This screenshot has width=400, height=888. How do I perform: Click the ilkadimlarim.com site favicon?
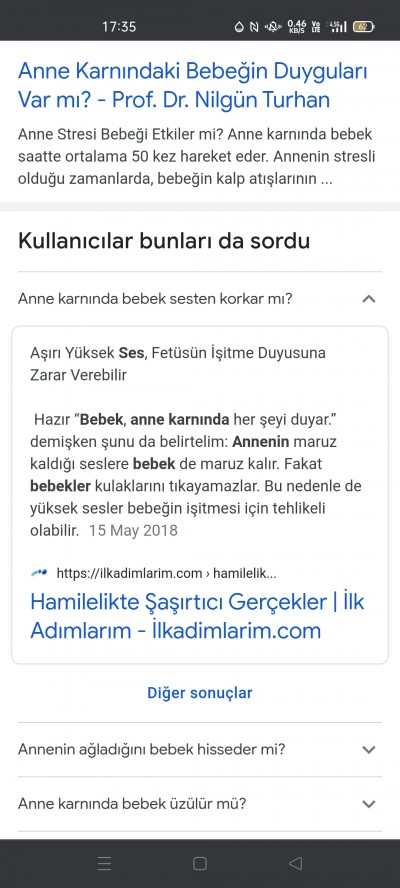click(x=39, y=573)
